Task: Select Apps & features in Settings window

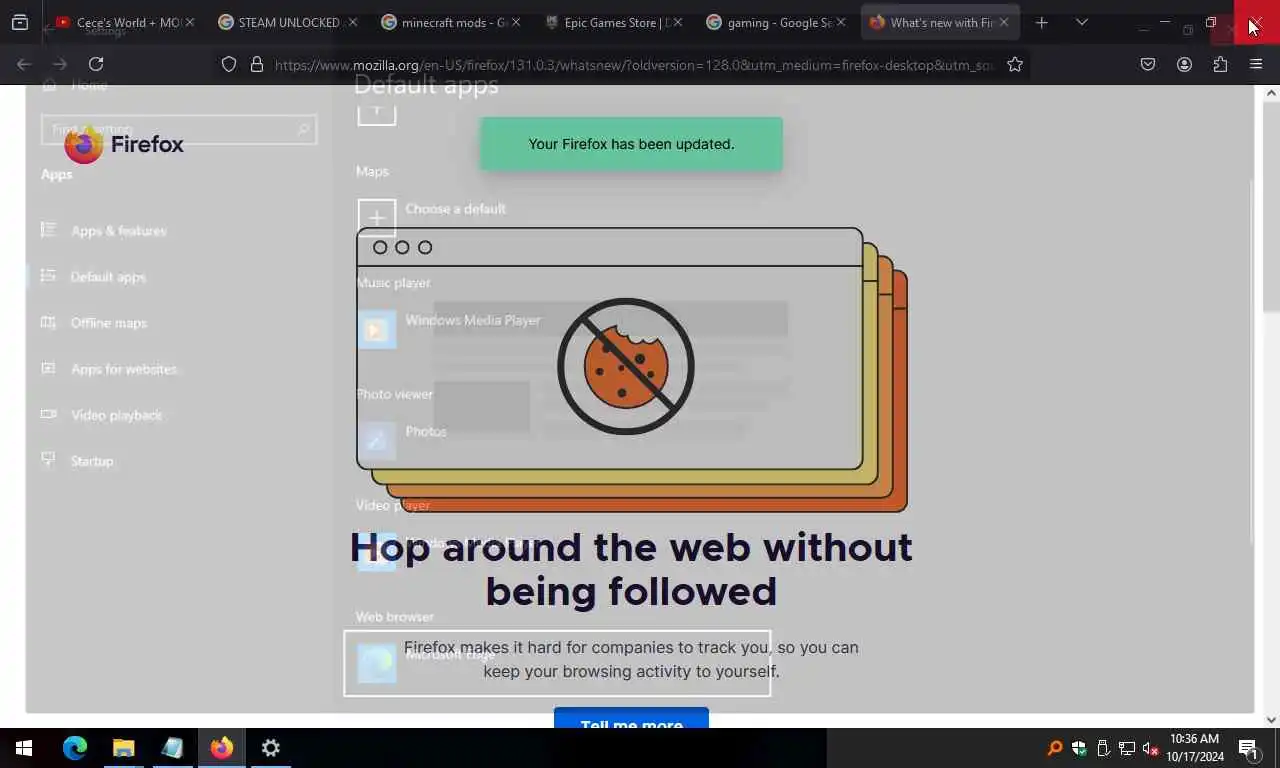Action: click(x=118, y=231)
